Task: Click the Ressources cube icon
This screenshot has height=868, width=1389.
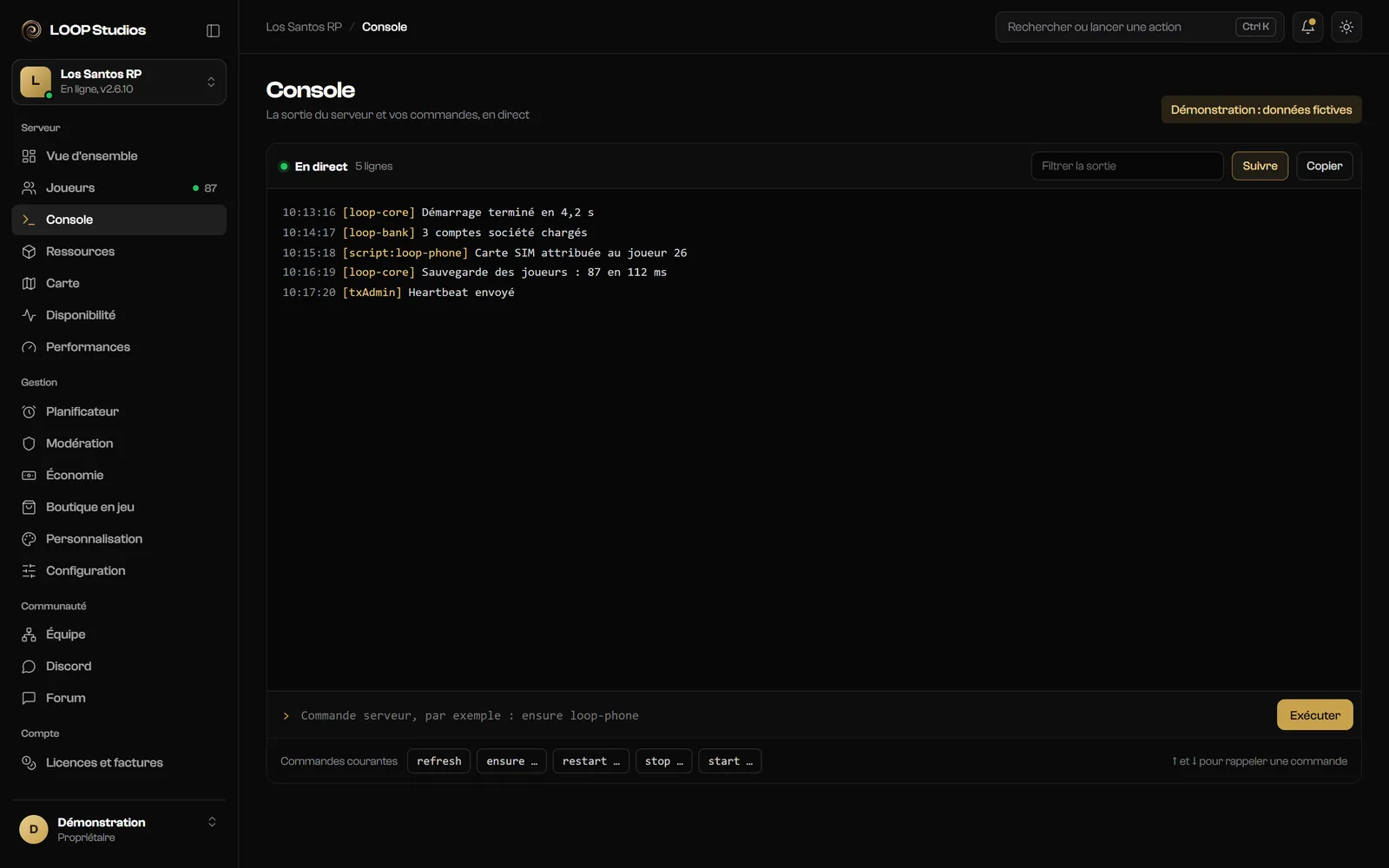Action: (29, 252)
